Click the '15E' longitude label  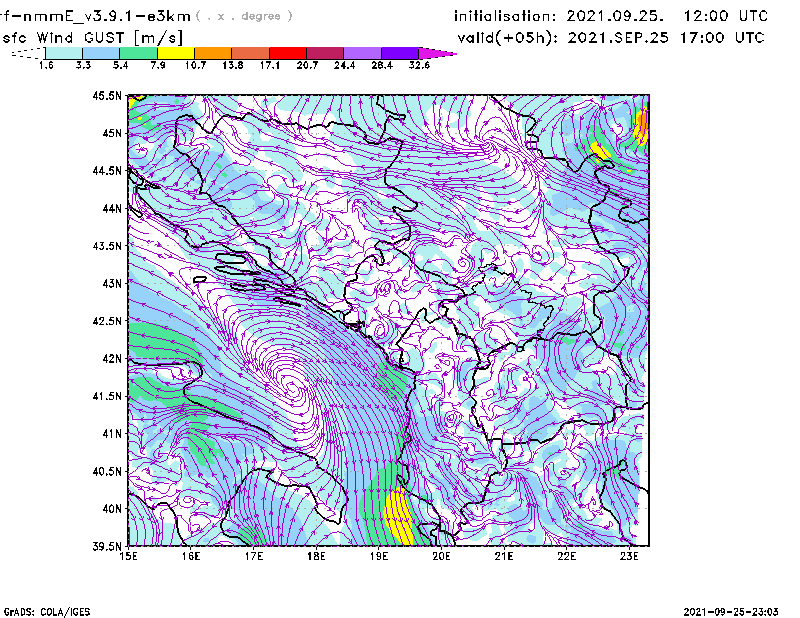(128, 556)
